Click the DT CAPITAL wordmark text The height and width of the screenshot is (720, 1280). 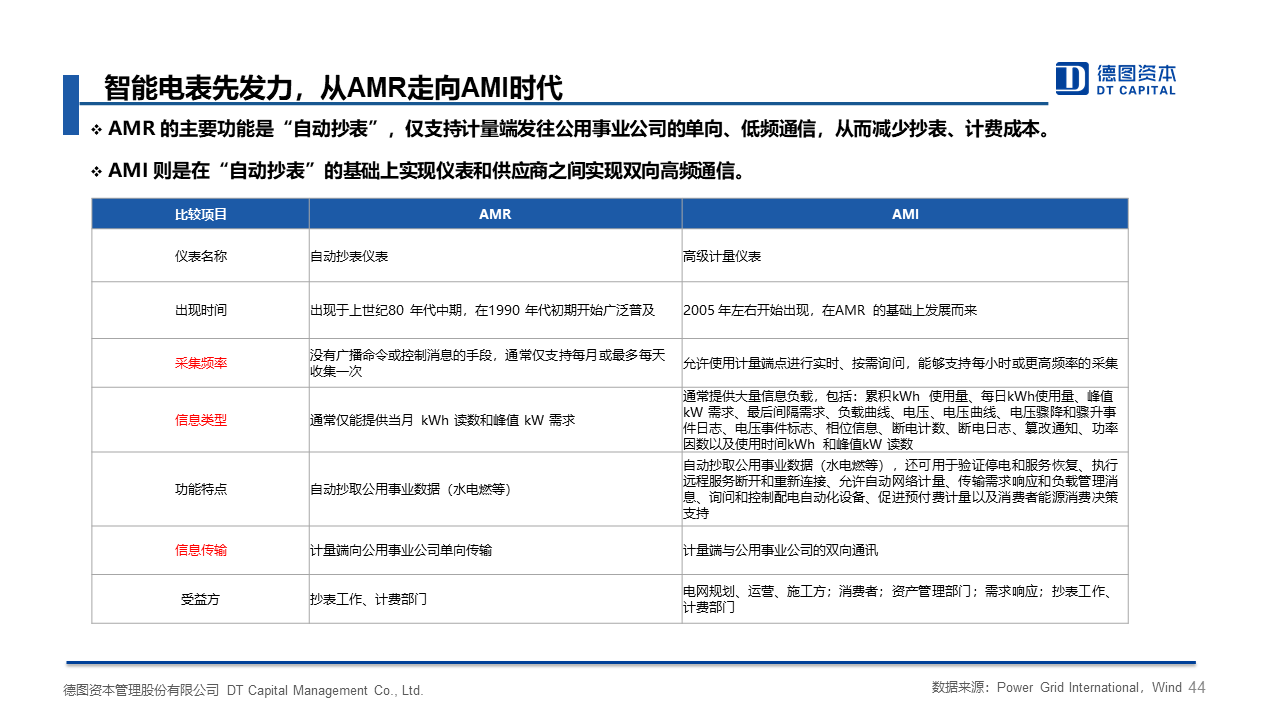coord(1136,90)
